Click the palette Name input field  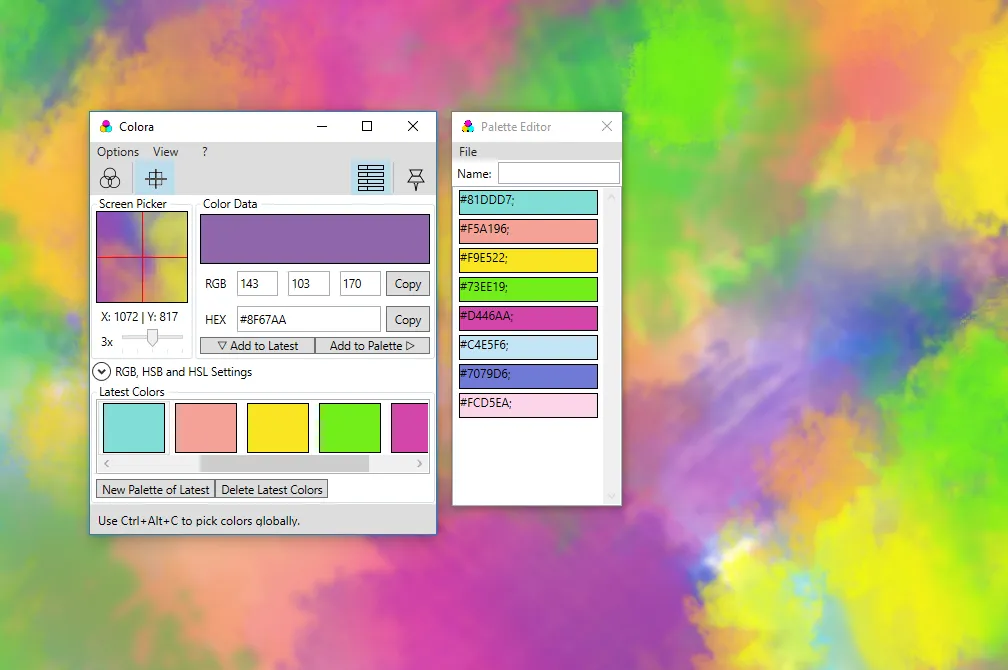click(558, 172)
